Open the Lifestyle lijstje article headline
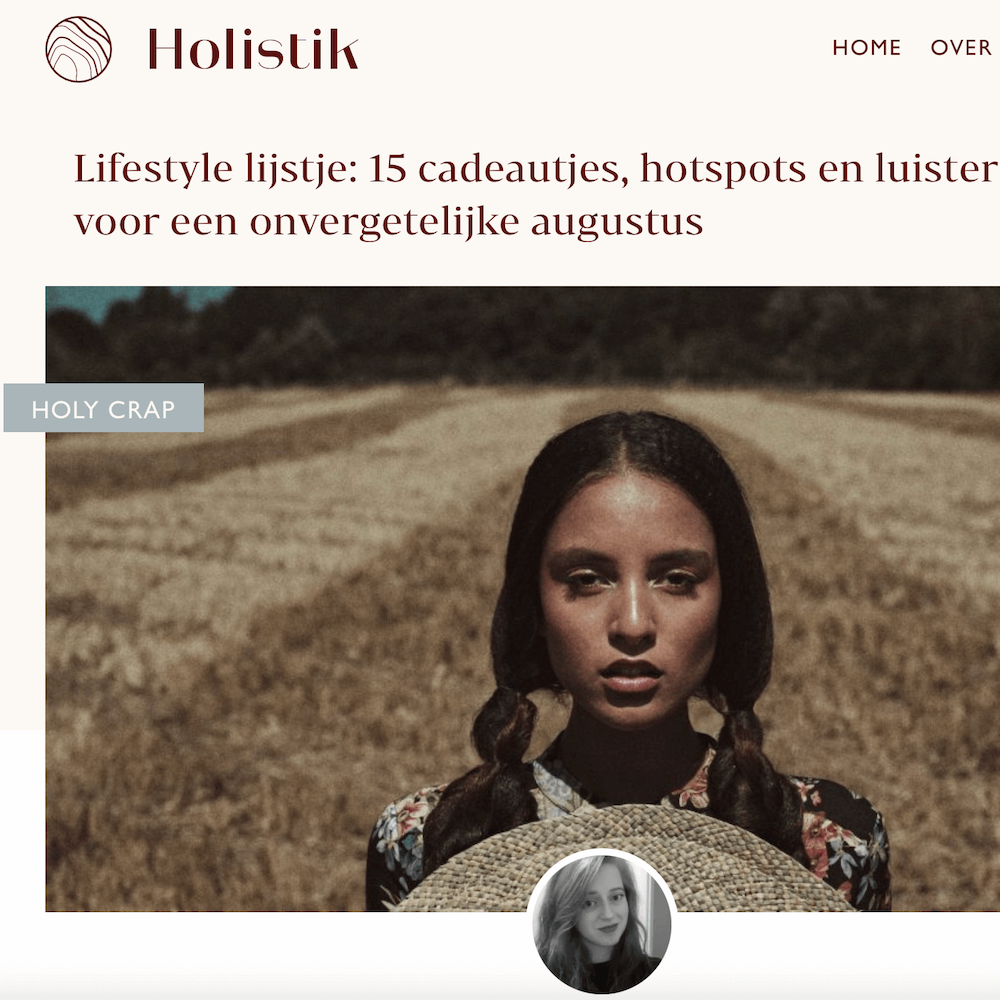 536,195
